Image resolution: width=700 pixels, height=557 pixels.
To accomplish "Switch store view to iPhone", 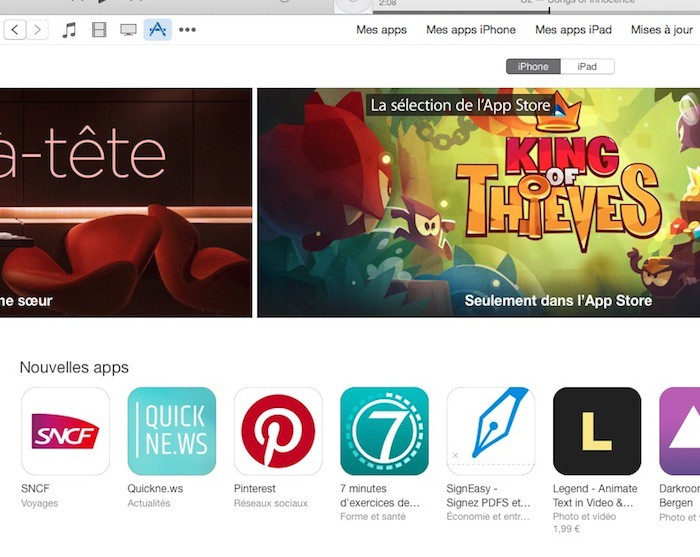I will [x=533, y=67].
